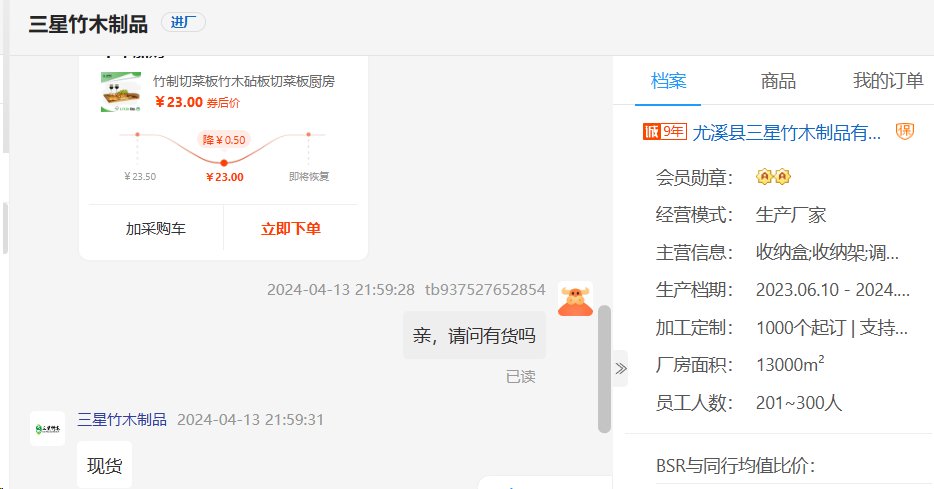Switch to the 档案 tab
The width and height of the screenshot is (934, 489).
(x=668, y=81)
